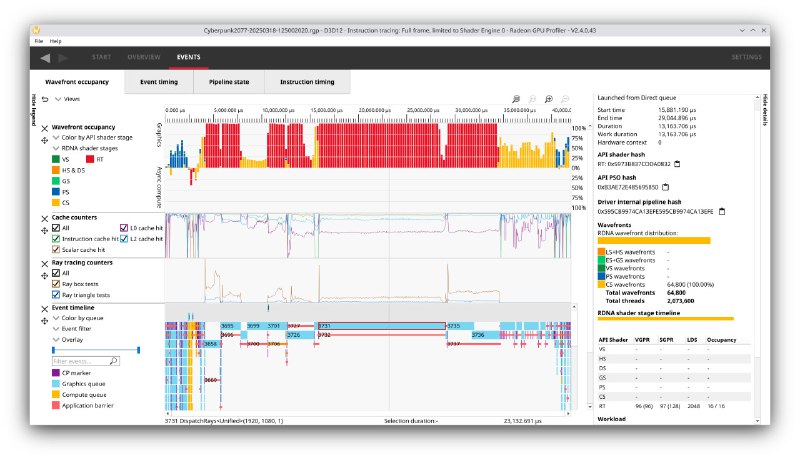800x460 pixels.
Task: Click the VGPR column header
Action: point(641,340)
